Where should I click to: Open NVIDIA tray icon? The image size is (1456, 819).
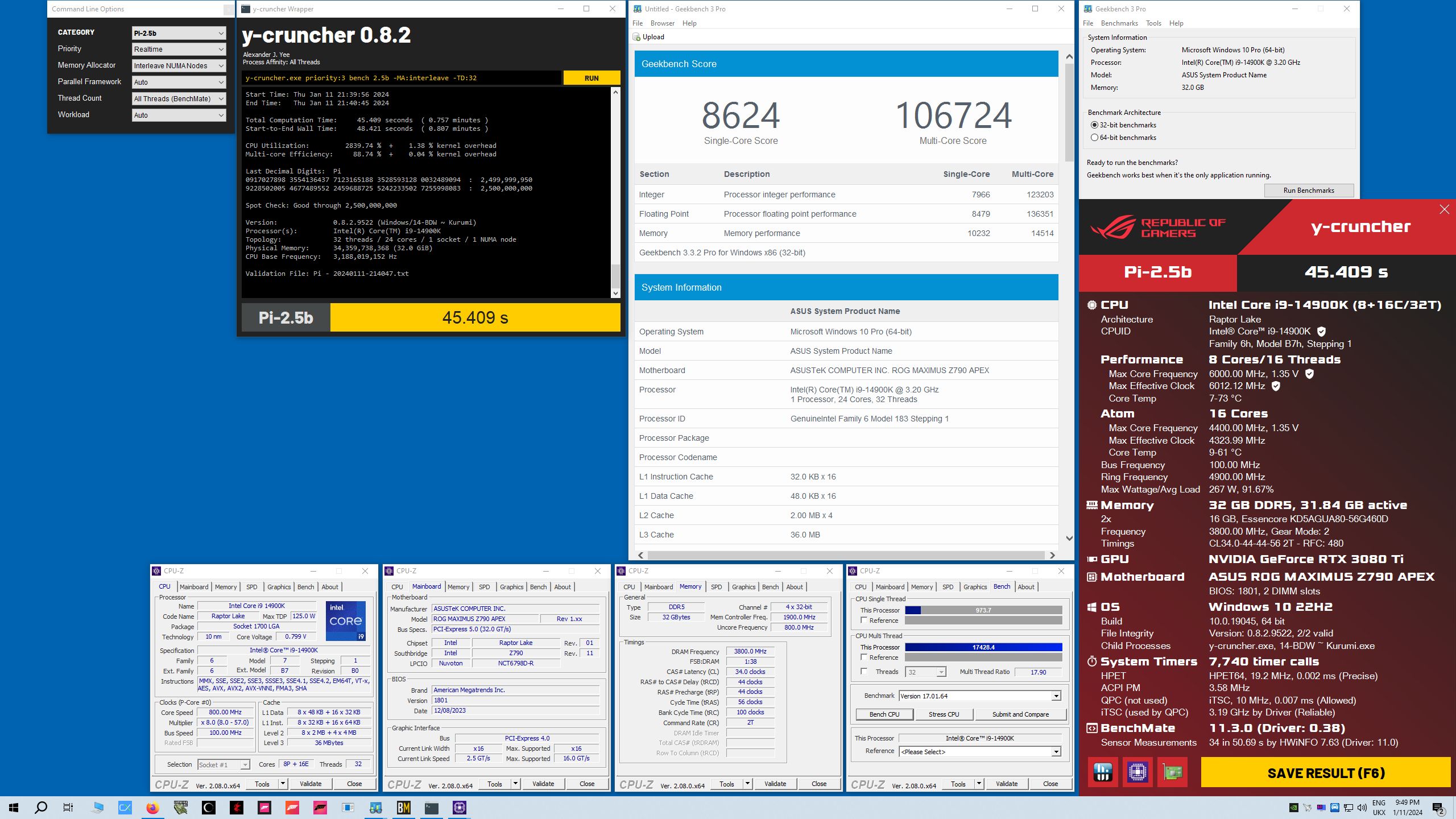point(1293,808)
